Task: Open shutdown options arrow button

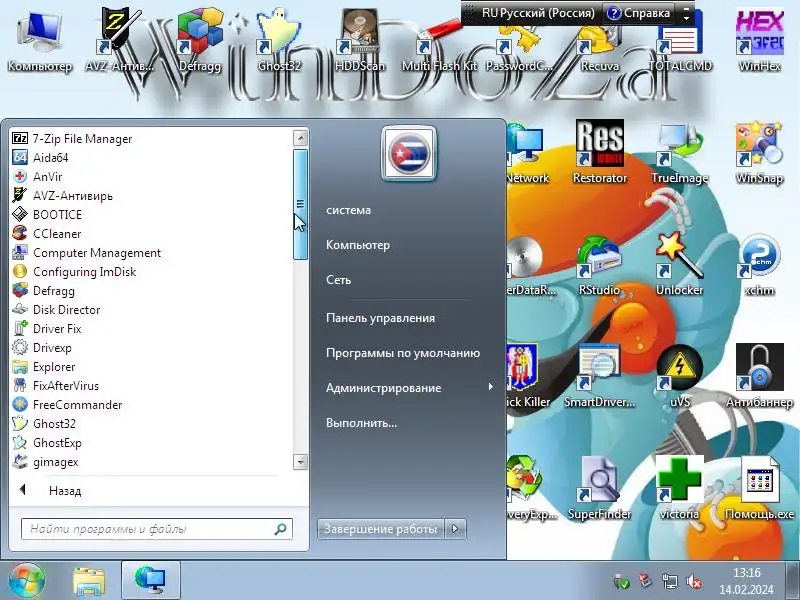Action: 455,529
